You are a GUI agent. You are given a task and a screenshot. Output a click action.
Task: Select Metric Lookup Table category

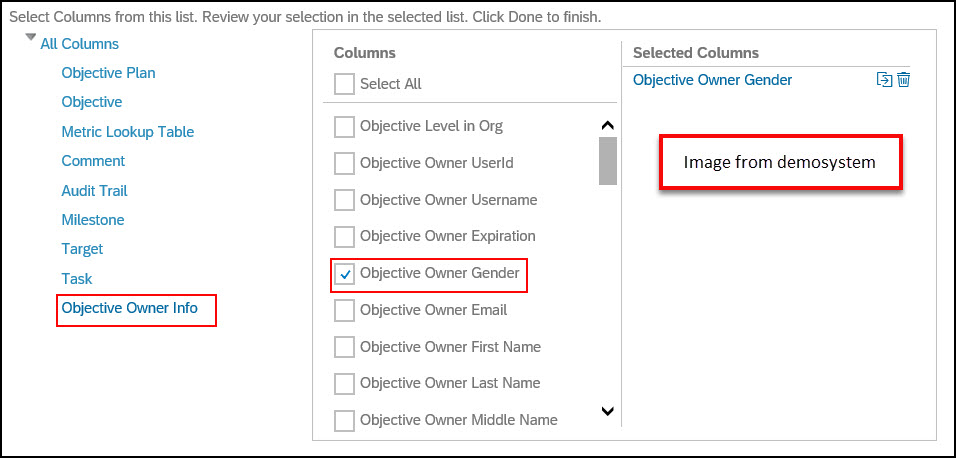coord(128,132)
